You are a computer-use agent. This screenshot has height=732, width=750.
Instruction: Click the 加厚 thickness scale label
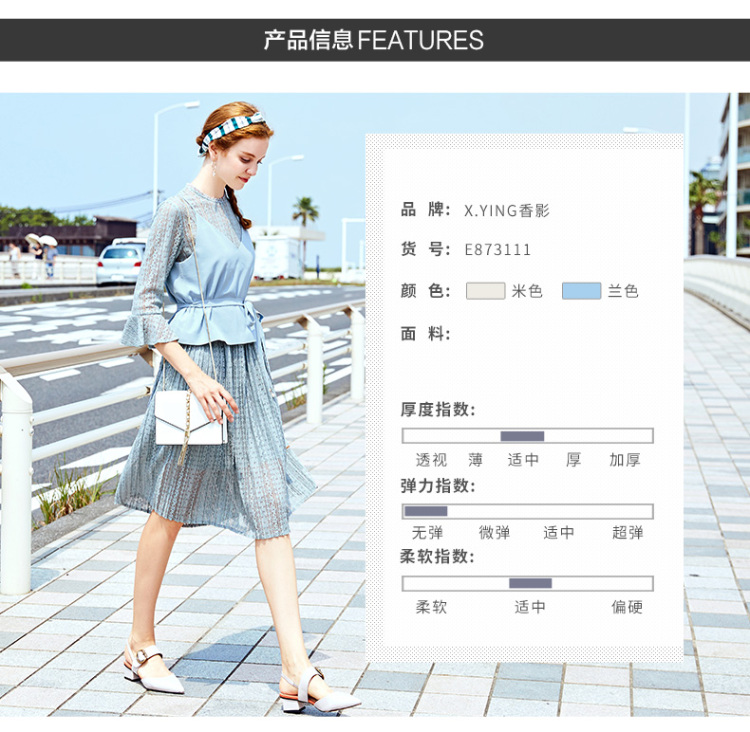coord(625,460)
